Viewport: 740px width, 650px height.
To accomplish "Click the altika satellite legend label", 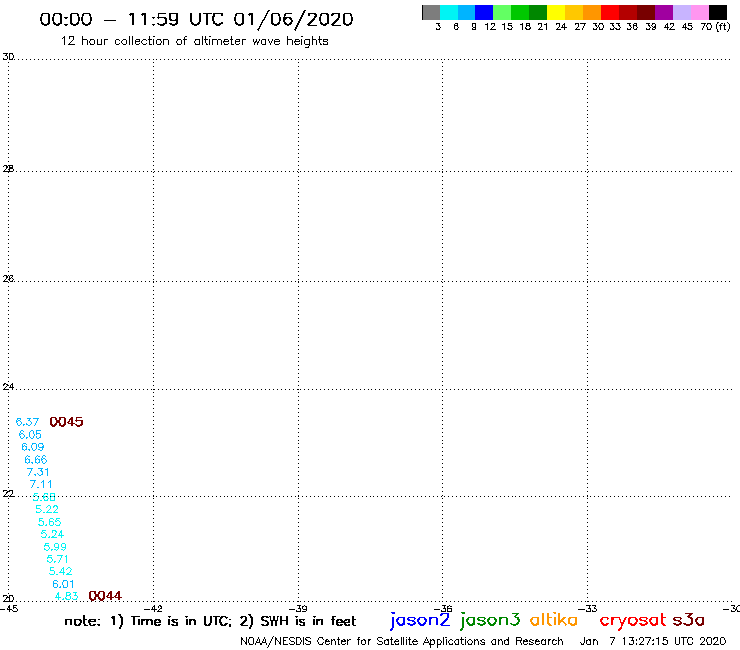I will pyautogui.click(x=554, y=619).
